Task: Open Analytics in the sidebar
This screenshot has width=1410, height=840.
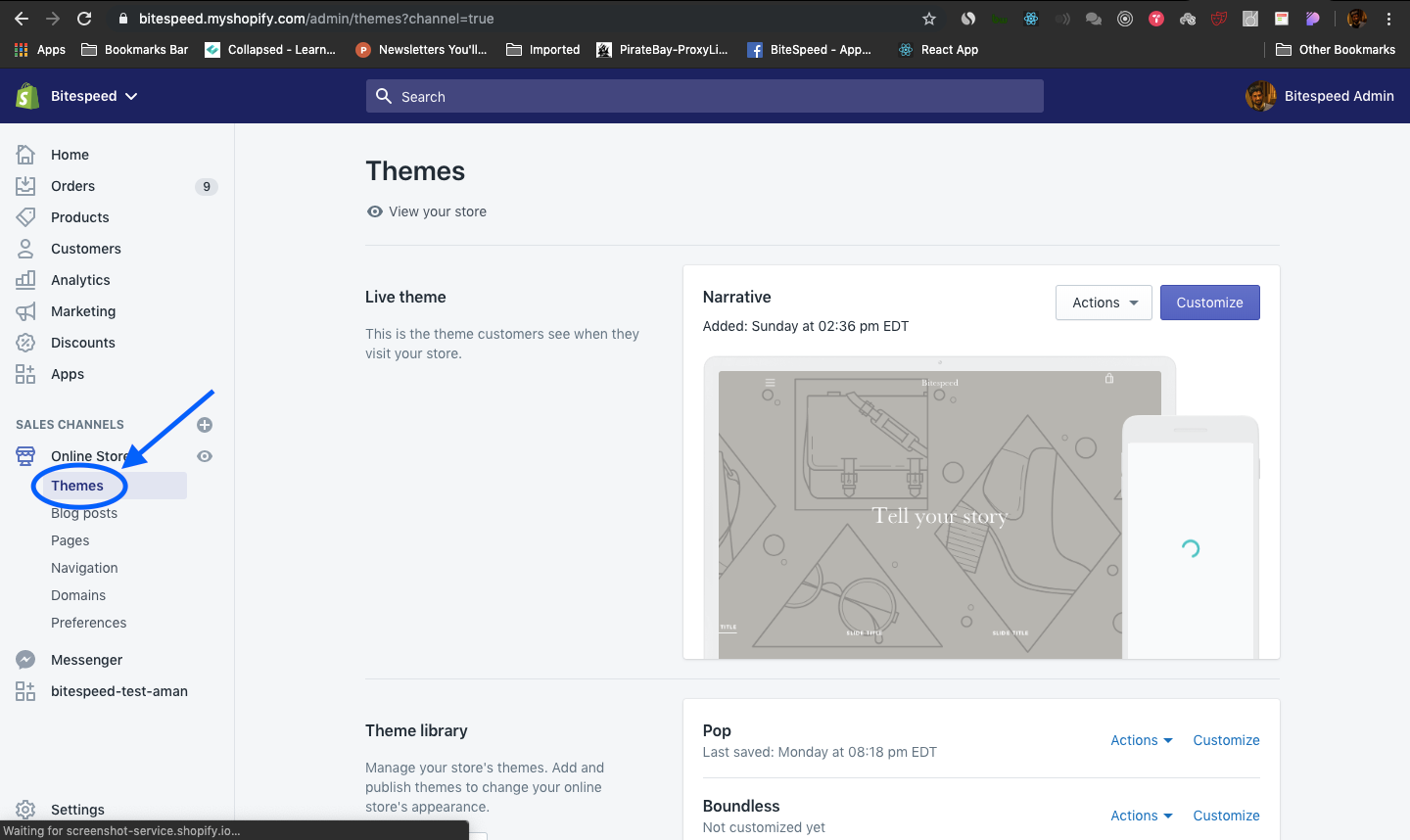Action: pos(80,280)
